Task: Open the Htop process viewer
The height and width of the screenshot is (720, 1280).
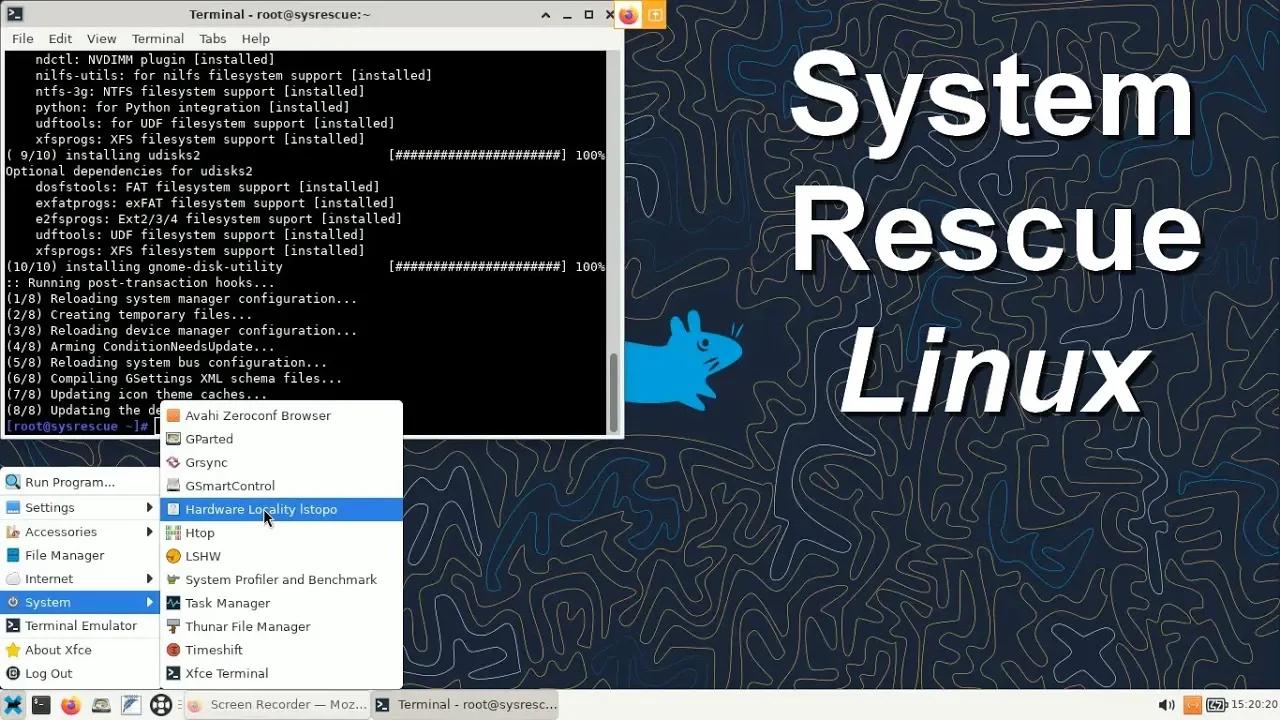Action: click(x=199, y=532)
